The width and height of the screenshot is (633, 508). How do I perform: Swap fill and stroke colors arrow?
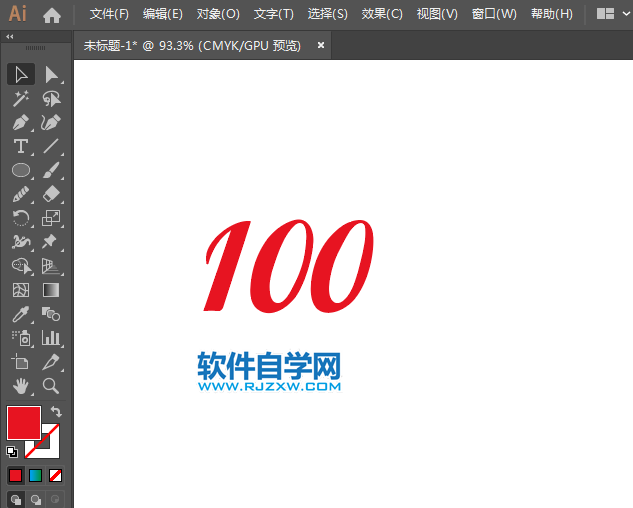56,411
